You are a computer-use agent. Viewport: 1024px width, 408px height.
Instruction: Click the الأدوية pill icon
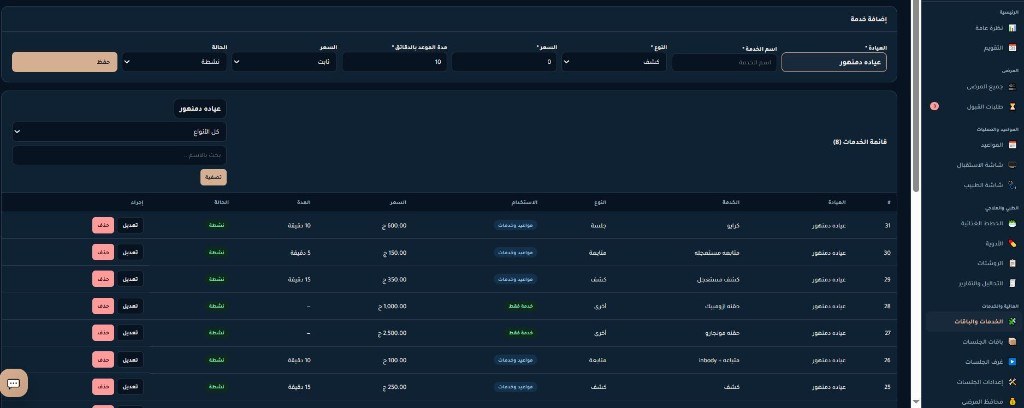(1012, 243)
